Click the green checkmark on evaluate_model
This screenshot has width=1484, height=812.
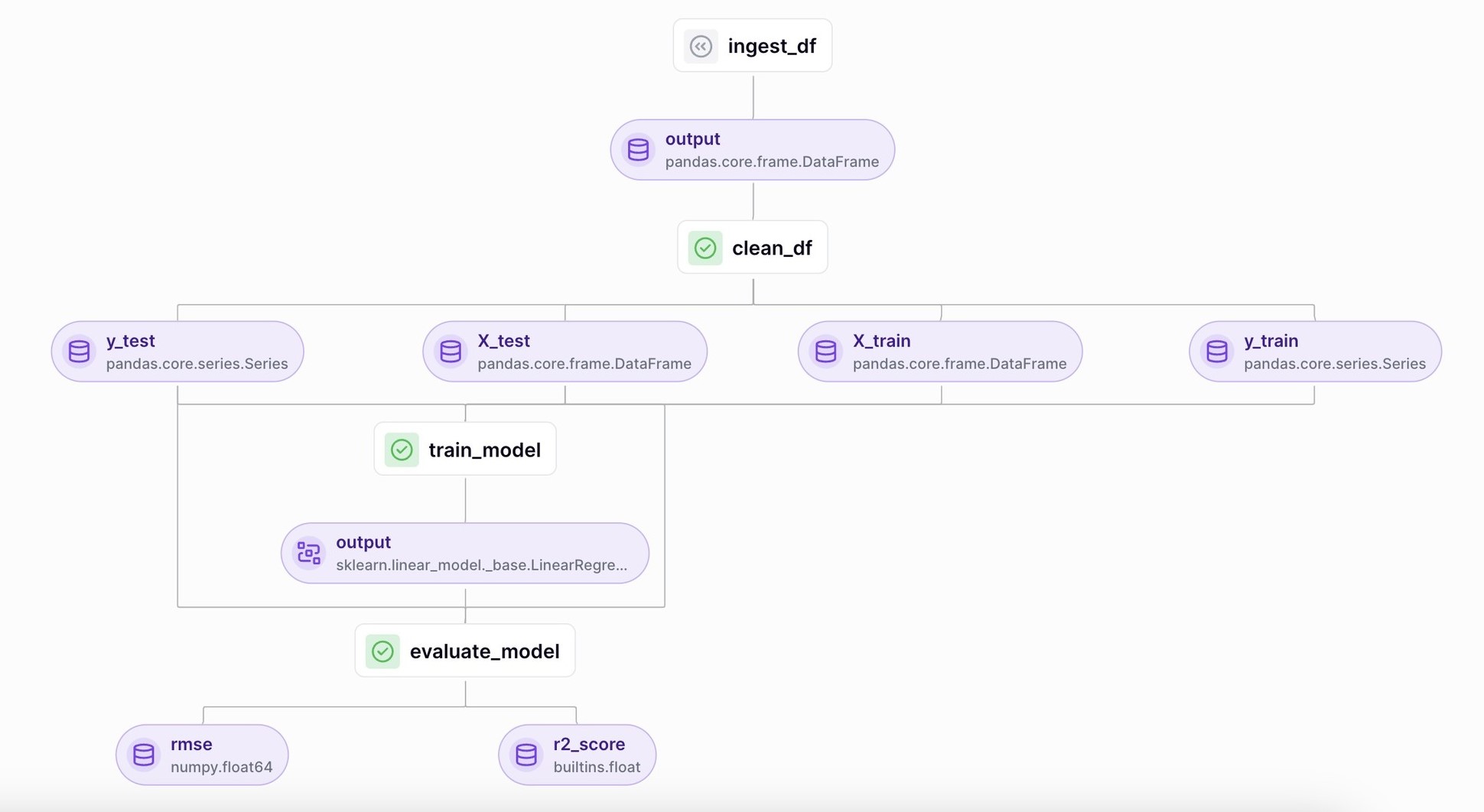coord(382,651)
